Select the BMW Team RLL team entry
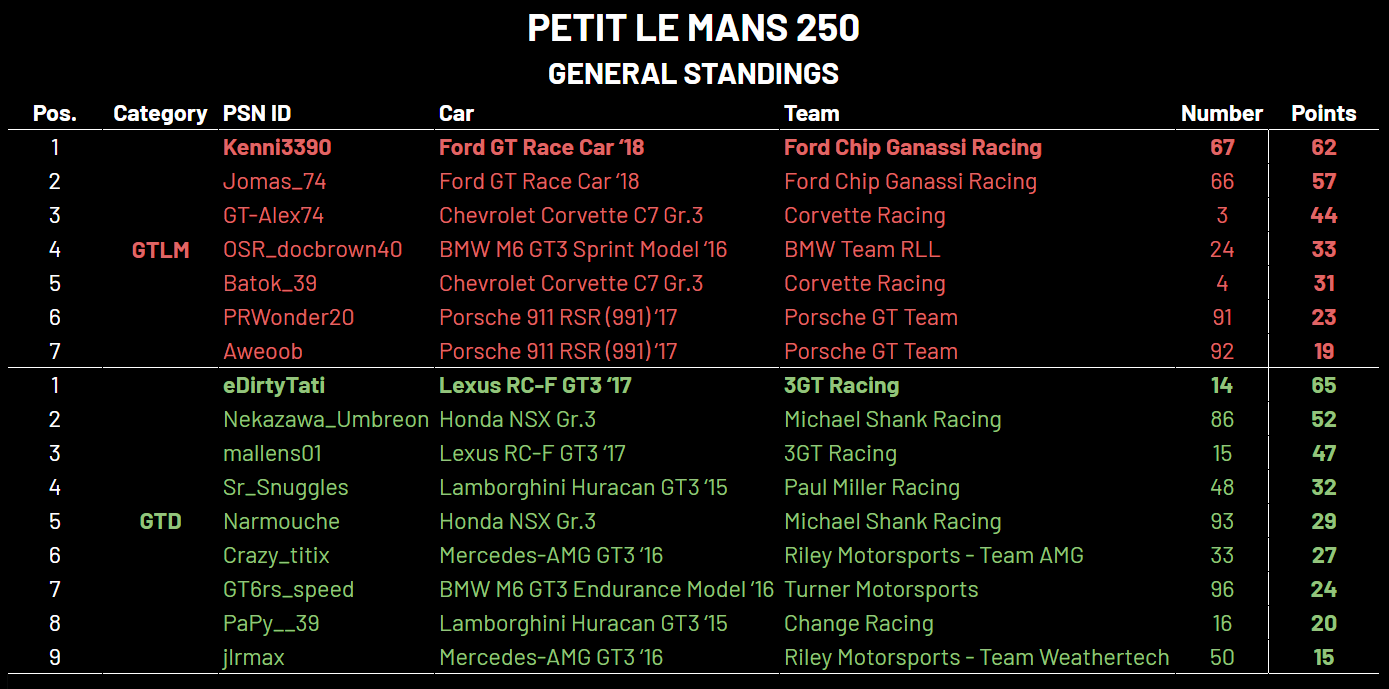The image size is (1389, 689). pos(862,249)
